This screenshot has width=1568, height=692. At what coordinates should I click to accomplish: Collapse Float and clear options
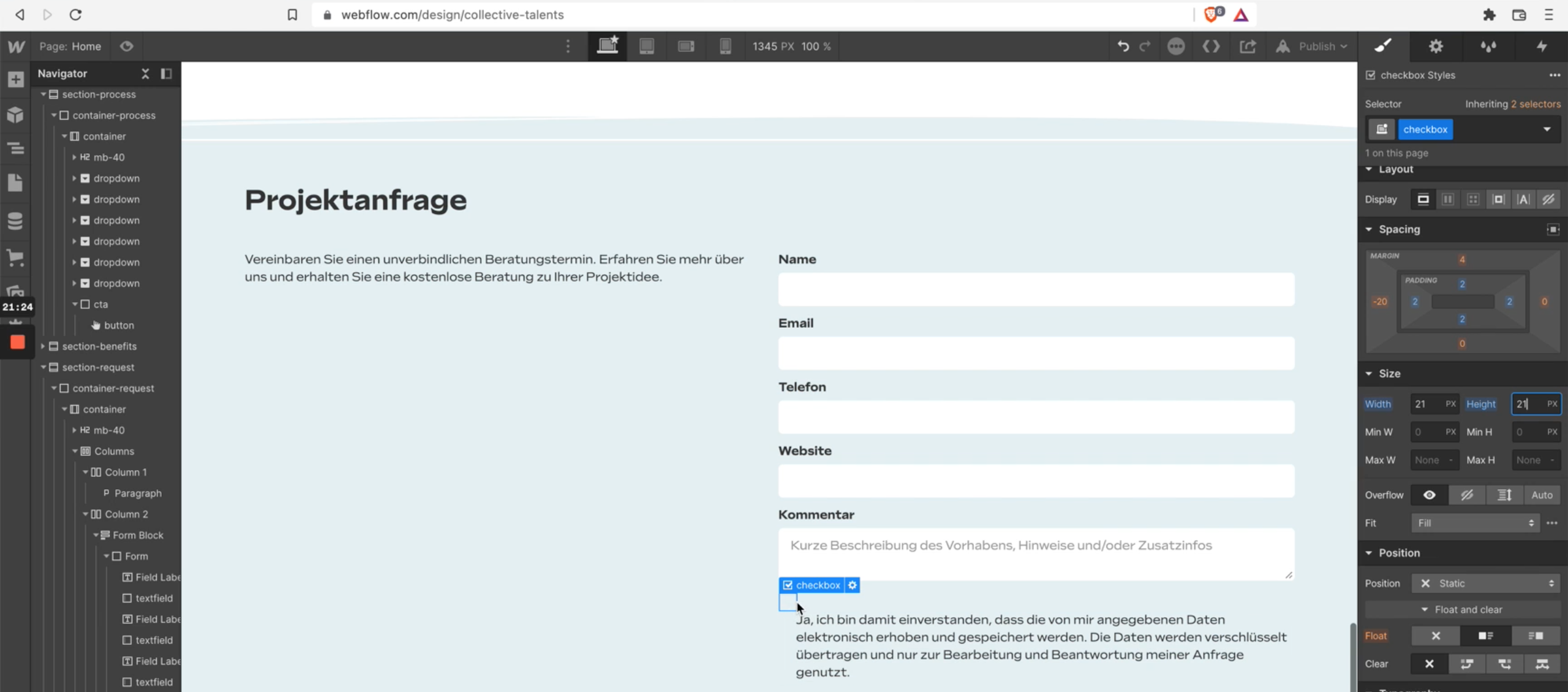click(x=1462, y=610)
